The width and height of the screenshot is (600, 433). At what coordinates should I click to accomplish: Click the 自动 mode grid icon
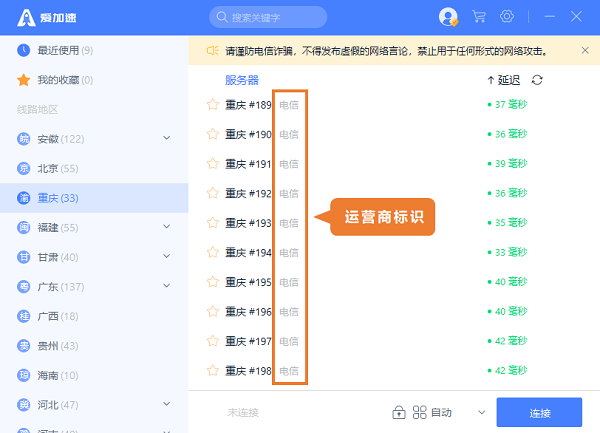[420, 412]
